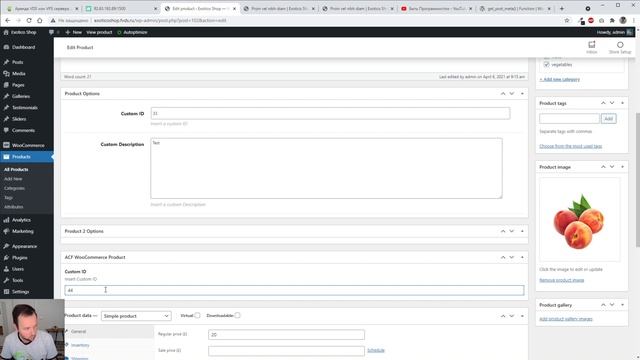640x360 pixels.
Task: Open the Dashboard menu item
Action: 23,47
